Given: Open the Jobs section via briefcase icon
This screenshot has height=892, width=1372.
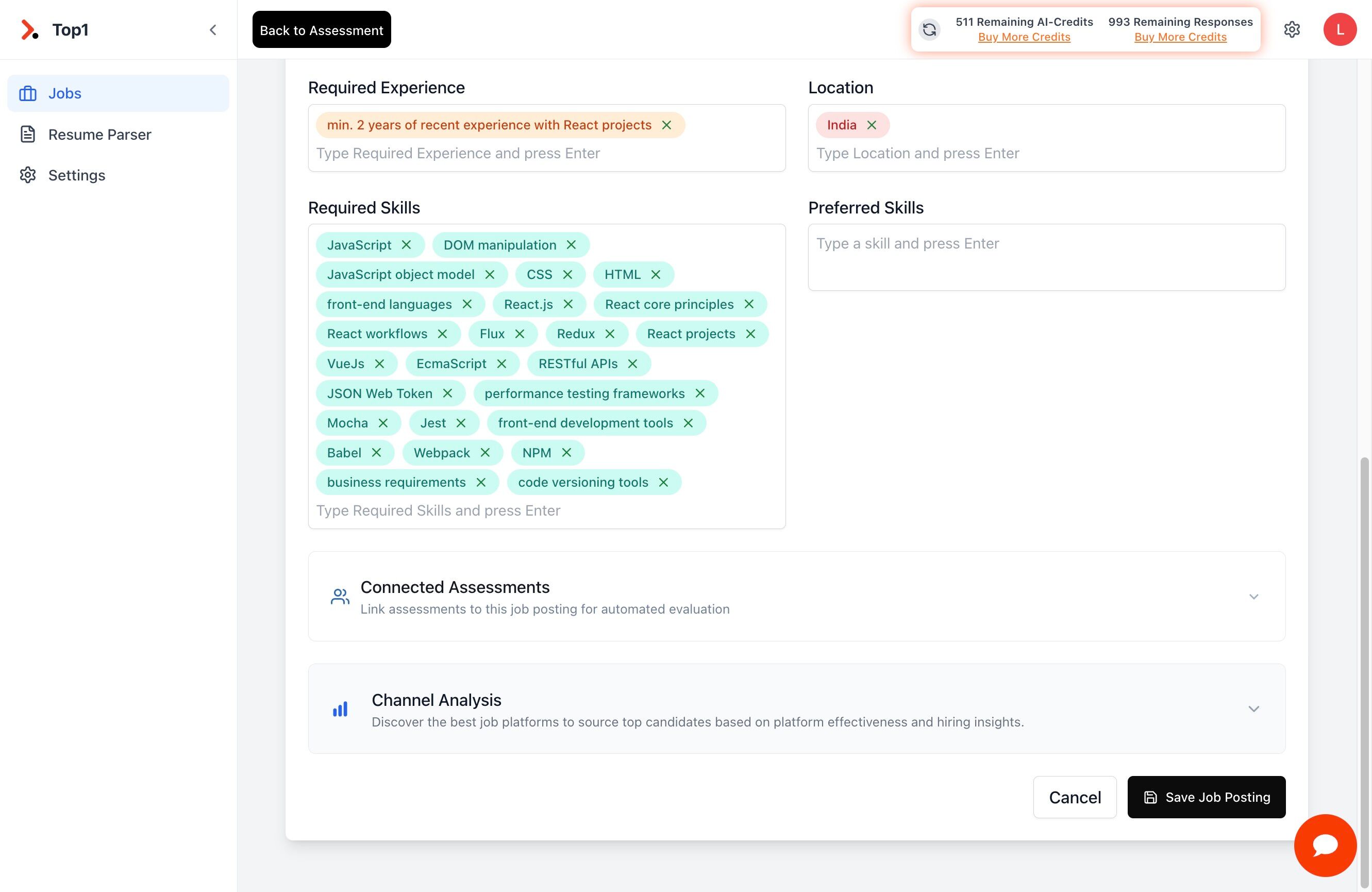Looking at the screenshot, I should tap(28, 93).
